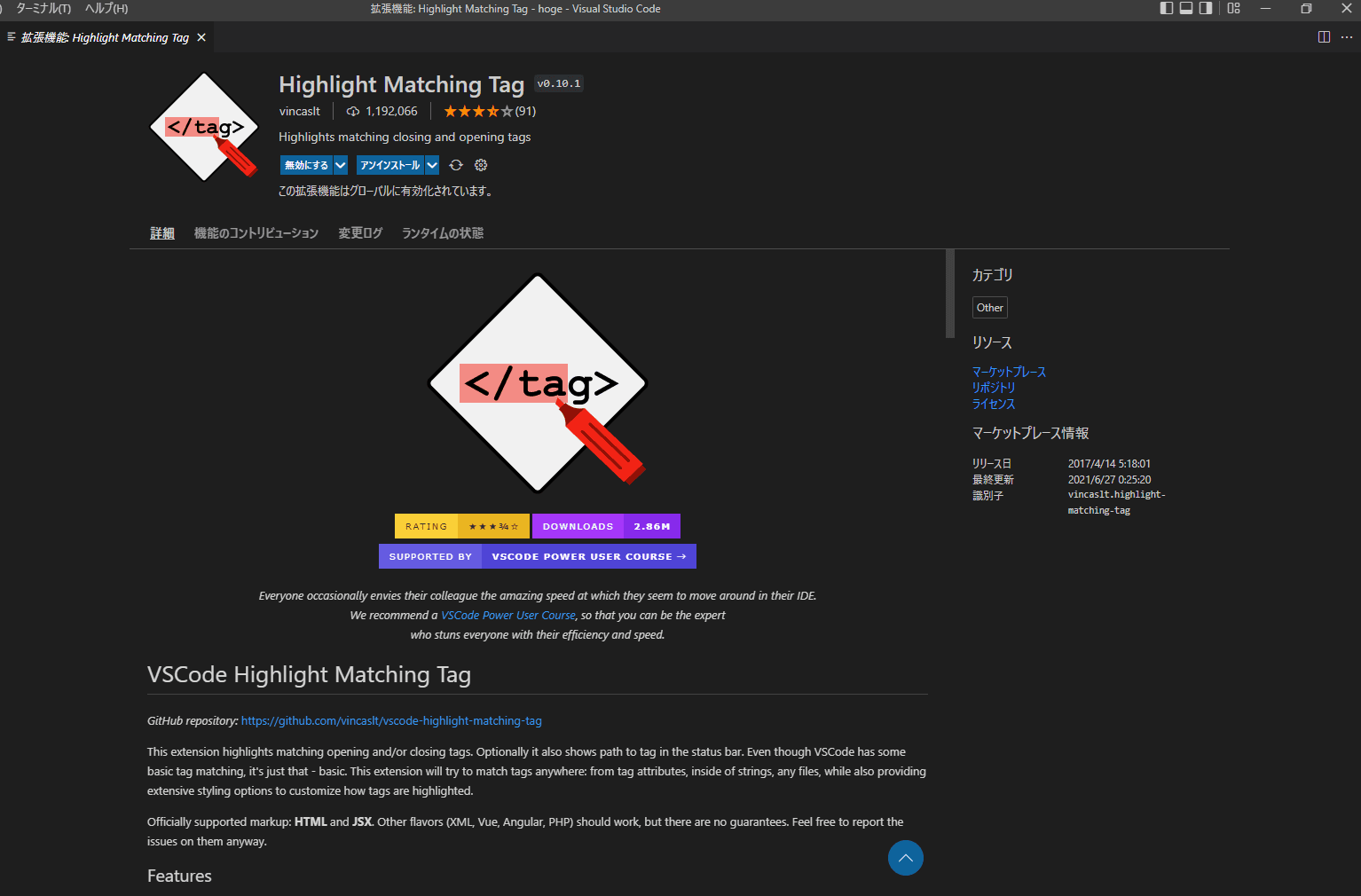Close the Highlight Matching Tag tab
The width and height of the screenshot is (1361, 896).
(201, 37)
